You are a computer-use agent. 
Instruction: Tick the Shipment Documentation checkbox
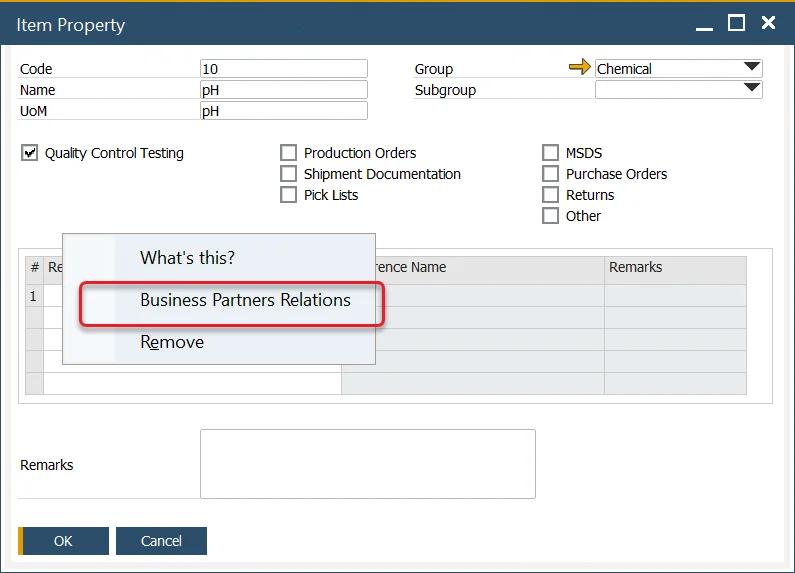click(288, 174)
